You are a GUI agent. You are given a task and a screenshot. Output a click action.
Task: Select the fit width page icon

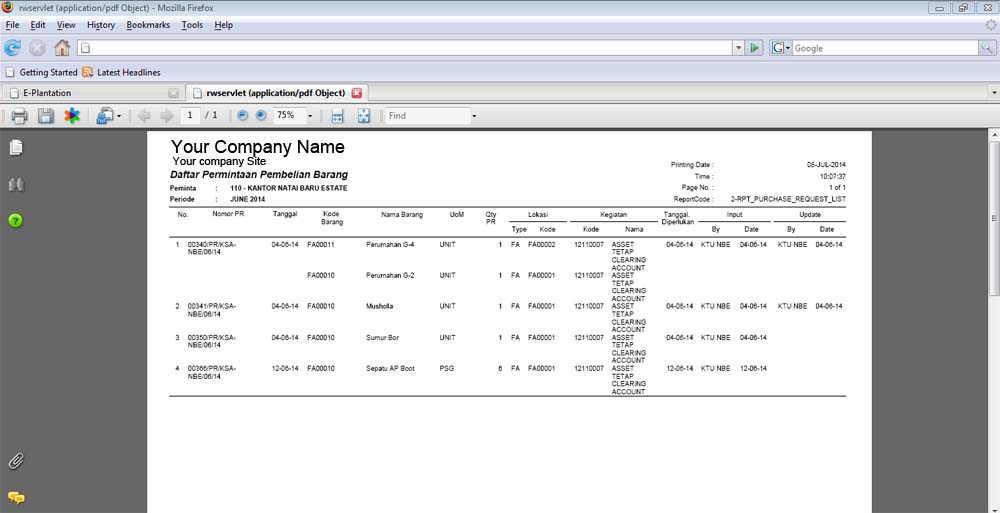click(338, 116)
